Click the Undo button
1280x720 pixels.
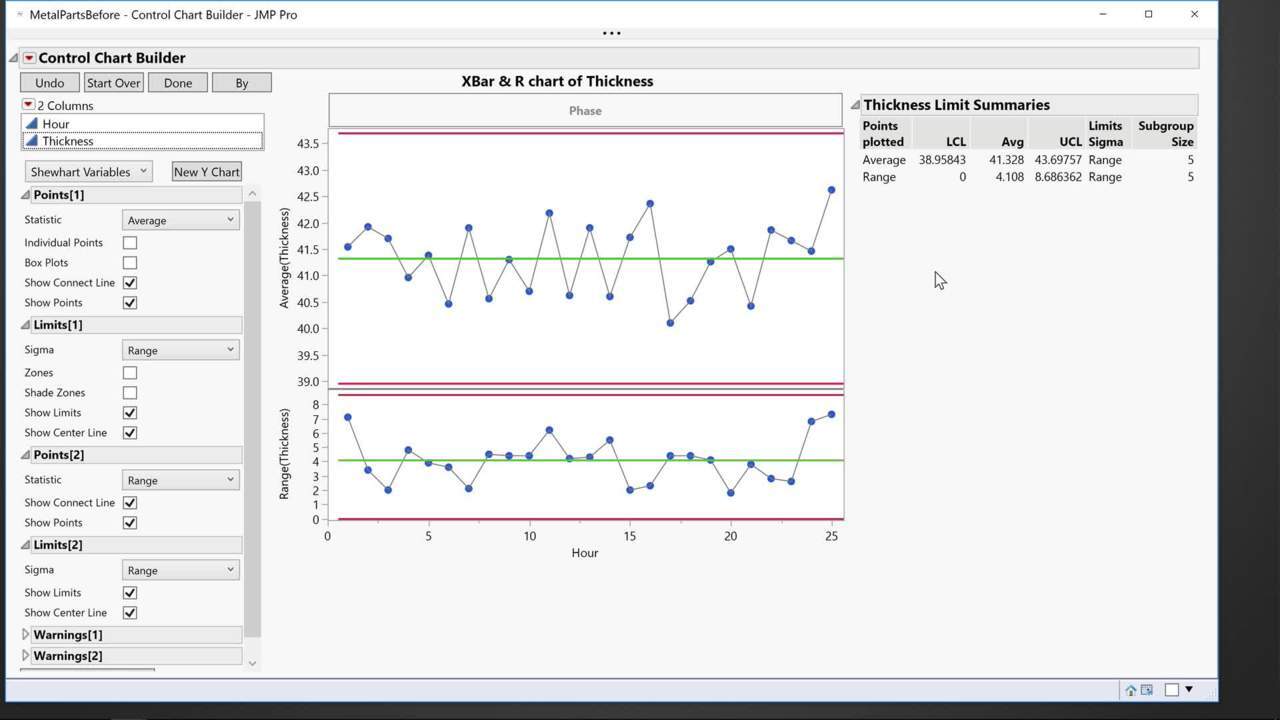pos(49,83)
